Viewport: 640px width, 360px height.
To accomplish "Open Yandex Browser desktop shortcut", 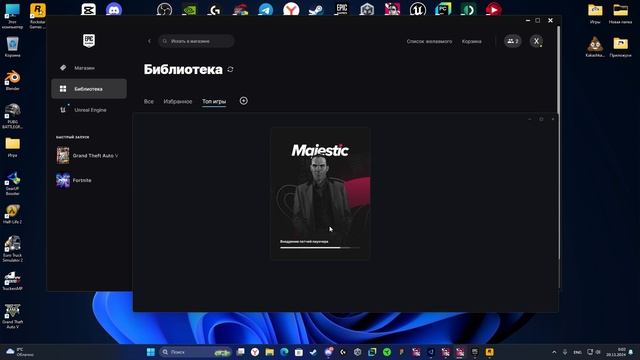I will [x=291, y=9].
